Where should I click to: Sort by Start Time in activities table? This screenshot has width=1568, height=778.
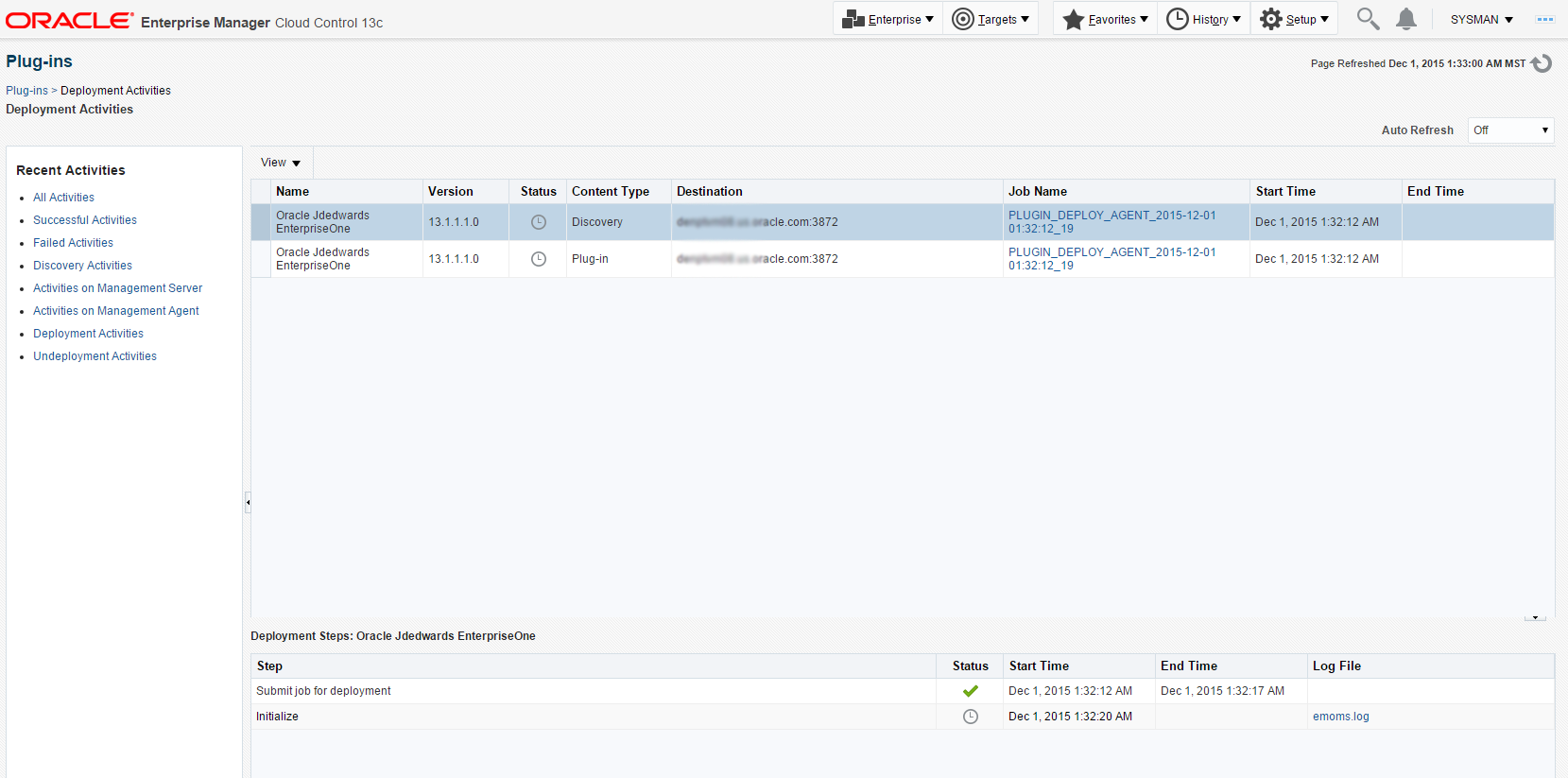tap(1325, 192)
